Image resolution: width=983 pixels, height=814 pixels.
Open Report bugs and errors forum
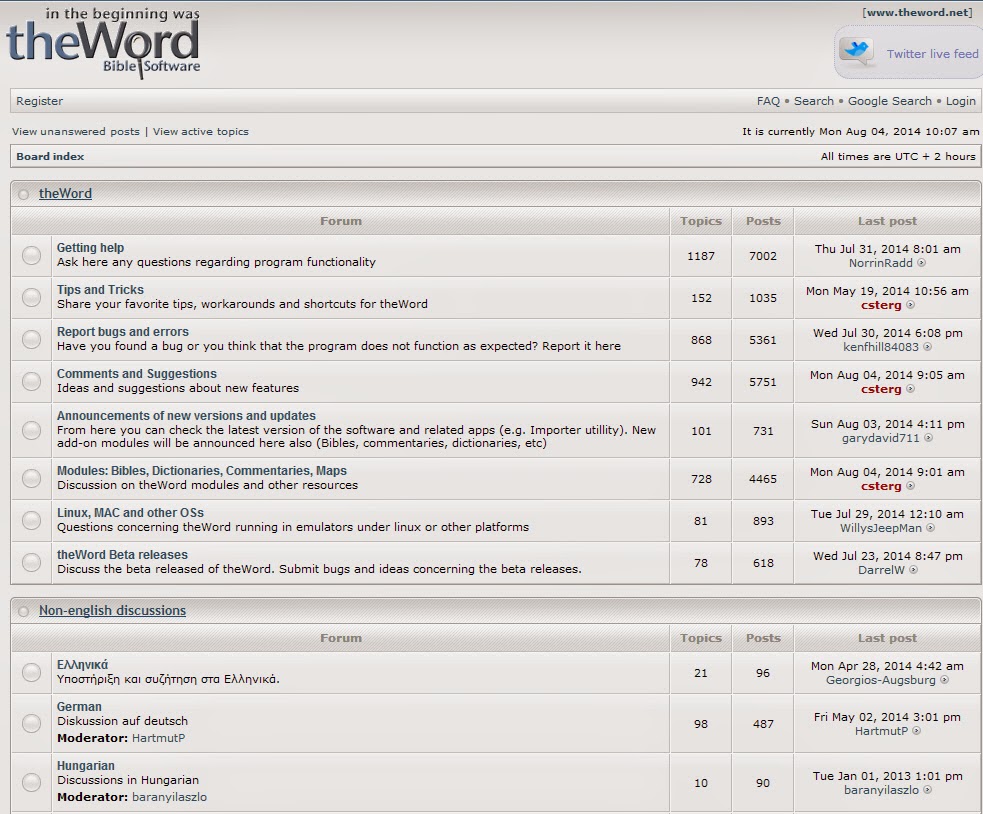(123, 332)
